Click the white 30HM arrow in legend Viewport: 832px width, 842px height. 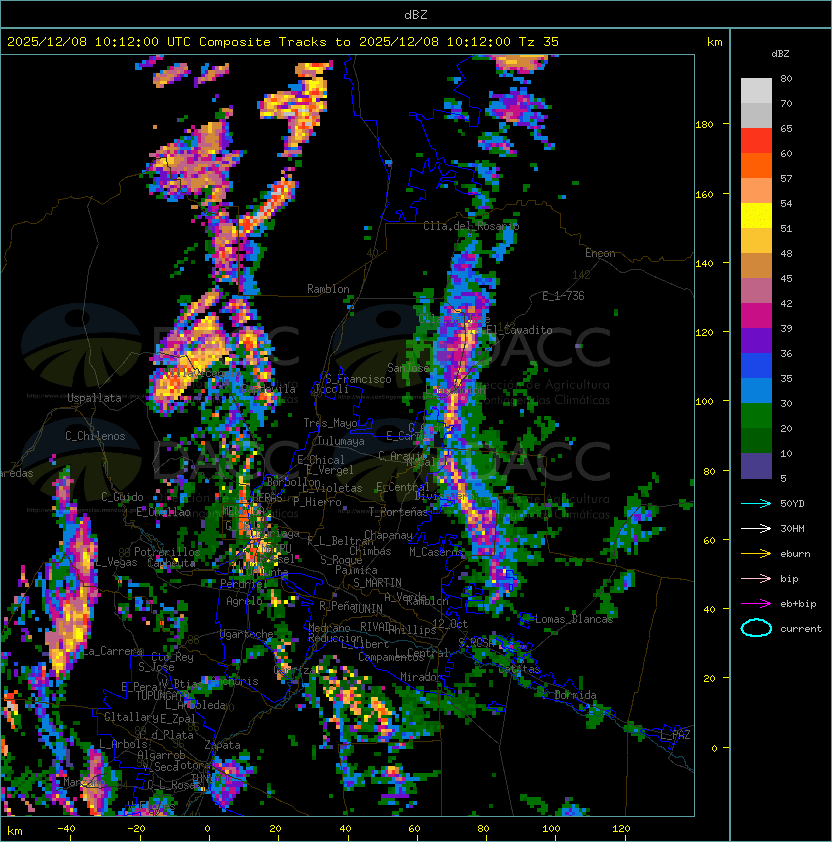pyautogui.click(x=756, y=529)
